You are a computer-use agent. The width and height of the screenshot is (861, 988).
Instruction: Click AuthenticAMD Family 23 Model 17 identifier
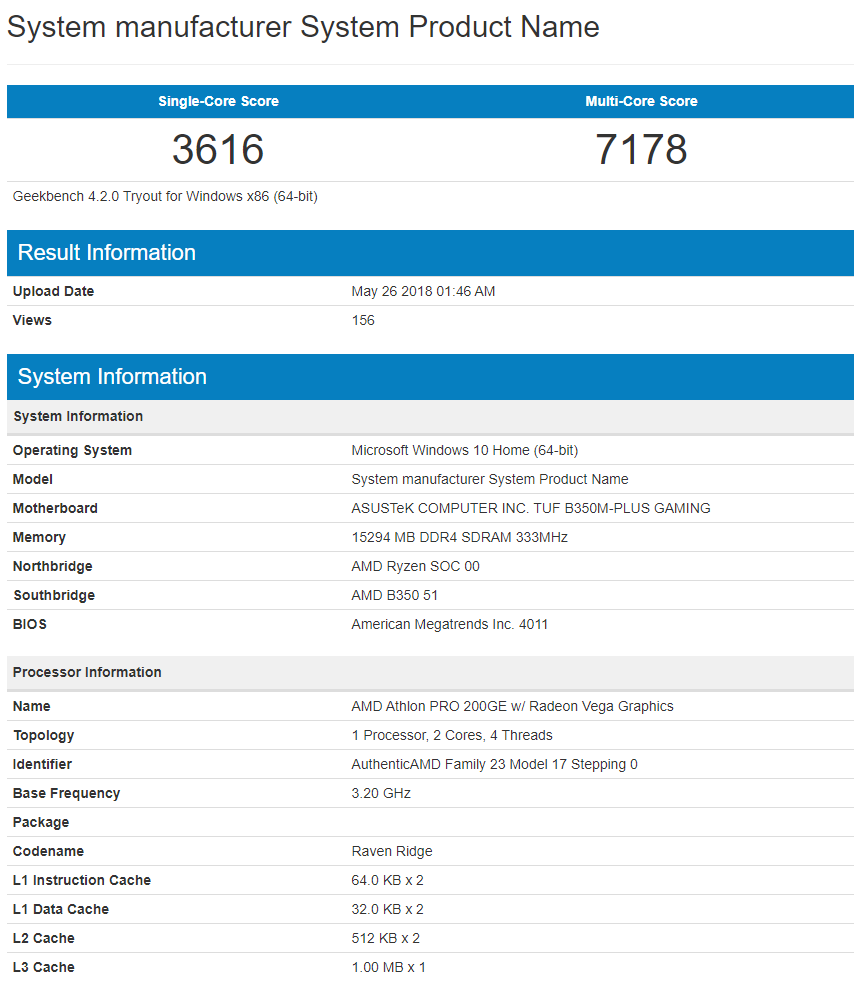495,764
